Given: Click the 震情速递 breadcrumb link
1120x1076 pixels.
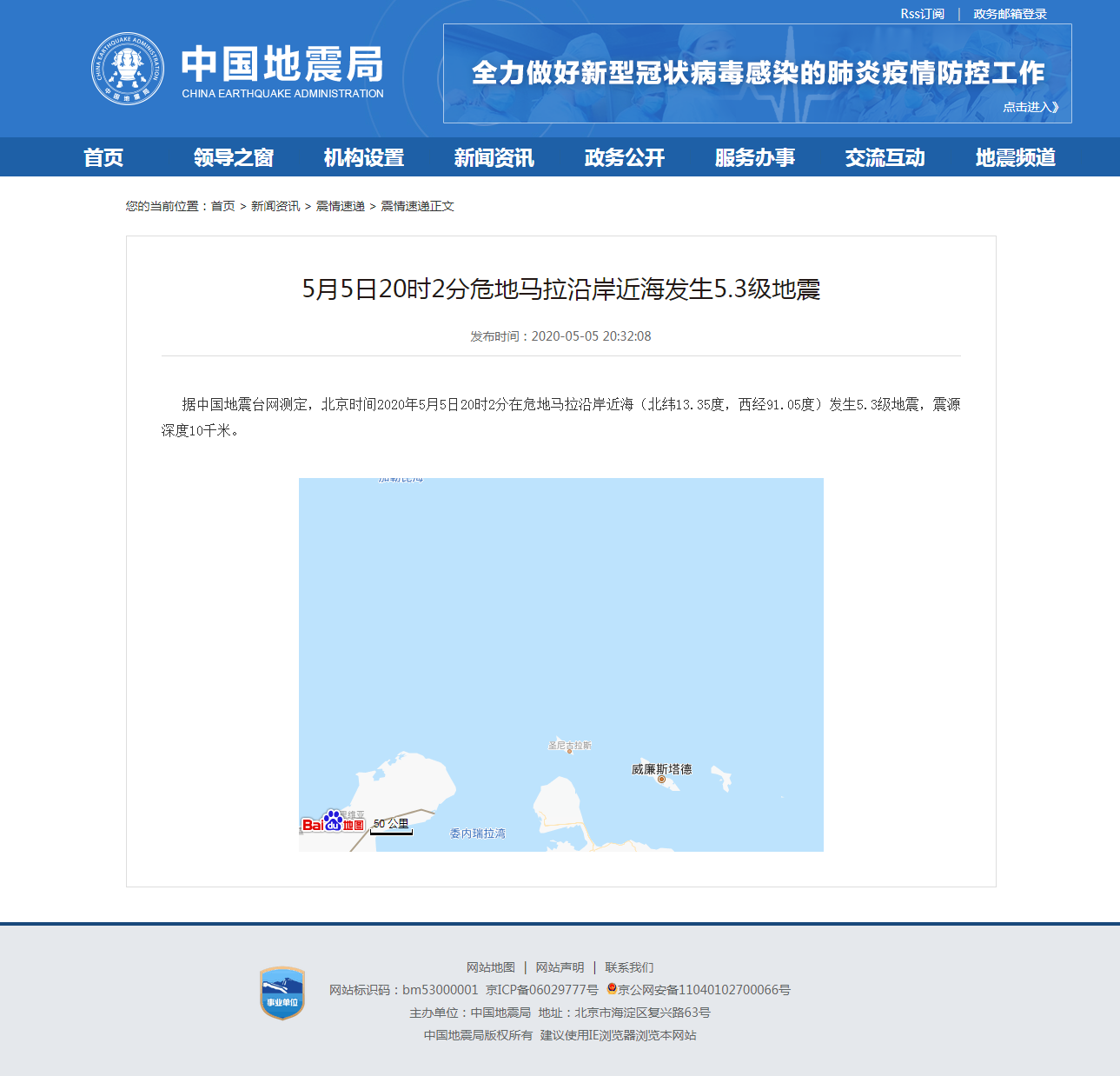Looking at the screenshot, I should click(x=340, y=206).
